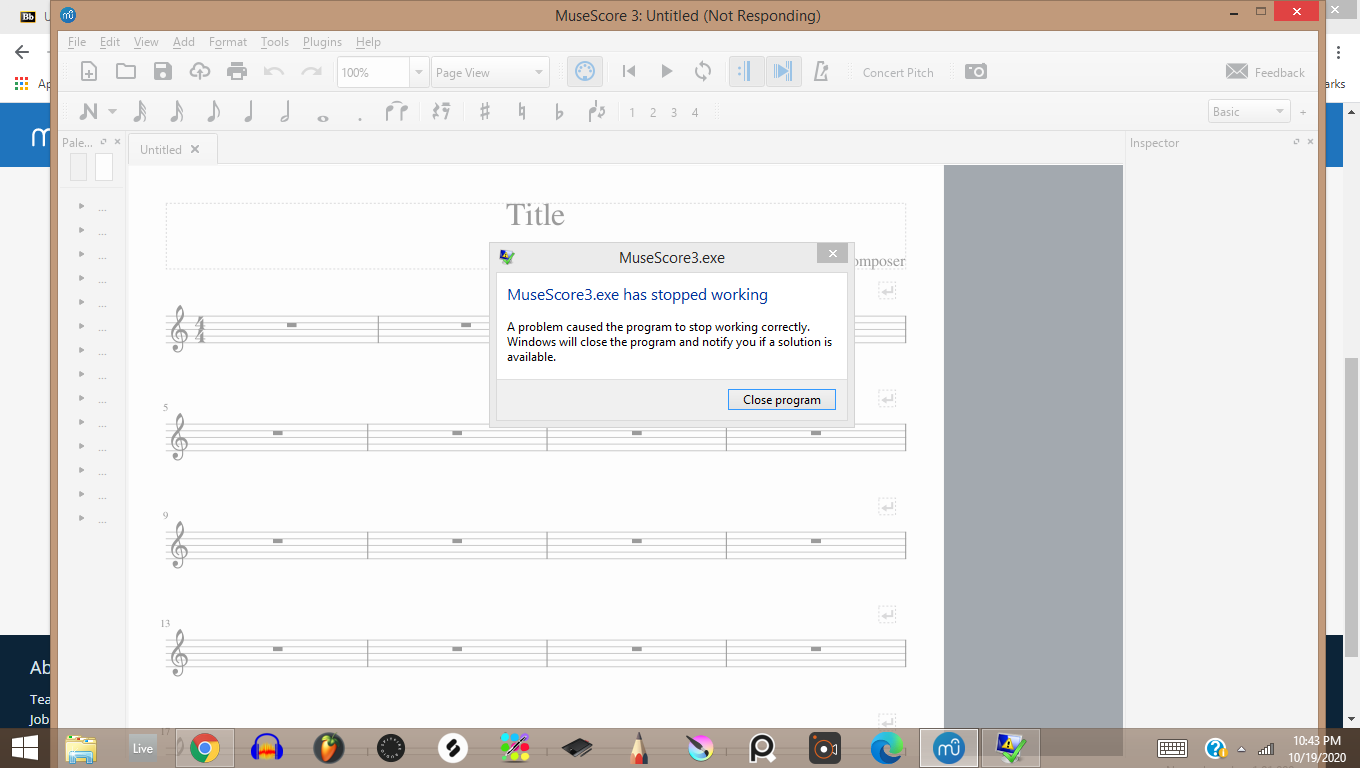Toggle the augmentation dot
Viewport: 1360px width, 768px height.
click(360, 119)
